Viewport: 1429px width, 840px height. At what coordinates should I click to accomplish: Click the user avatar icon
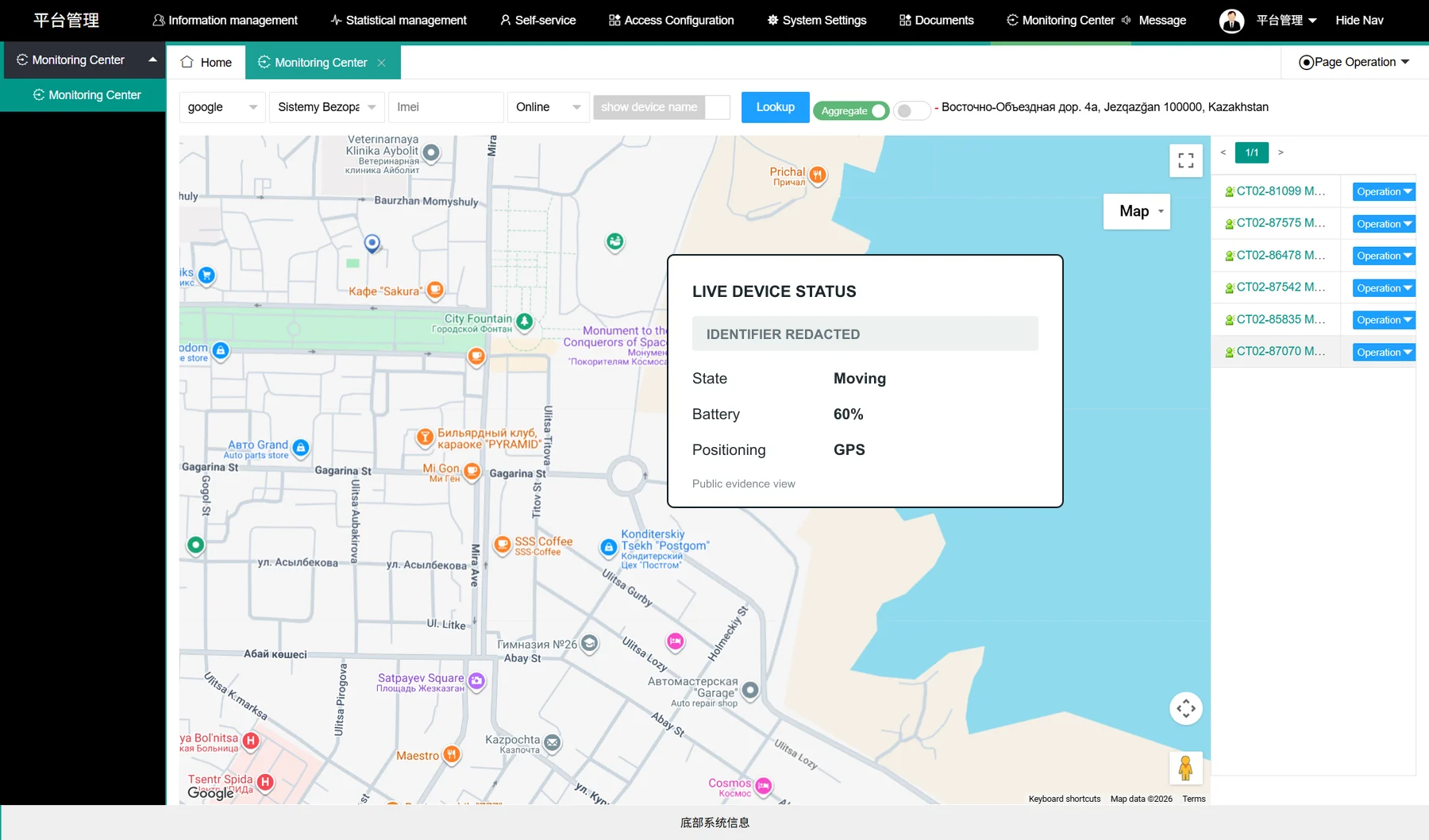pos(1231,21)
